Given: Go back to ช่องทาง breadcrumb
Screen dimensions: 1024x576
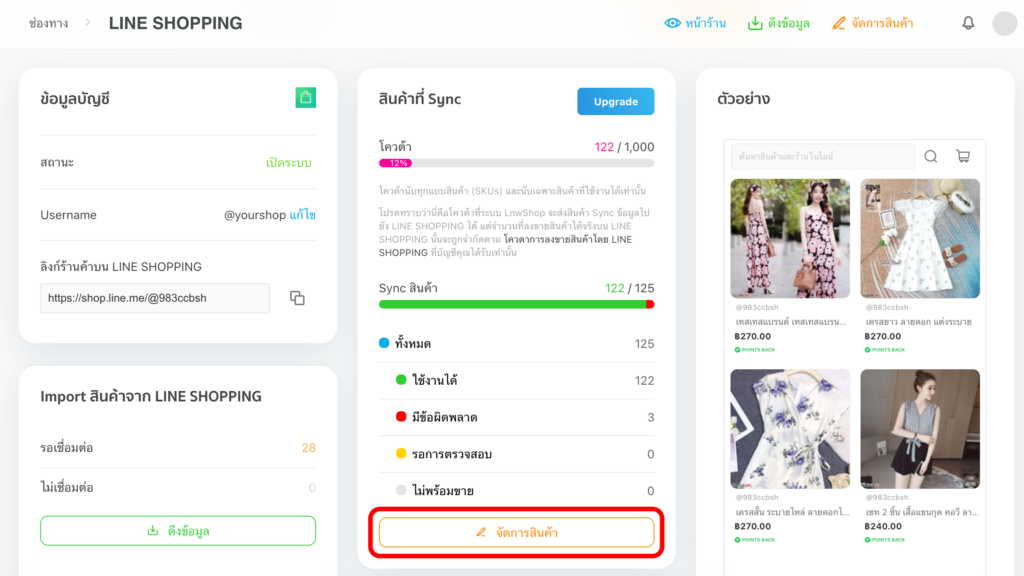Looking at the screenshot, I should pos(49,23).
